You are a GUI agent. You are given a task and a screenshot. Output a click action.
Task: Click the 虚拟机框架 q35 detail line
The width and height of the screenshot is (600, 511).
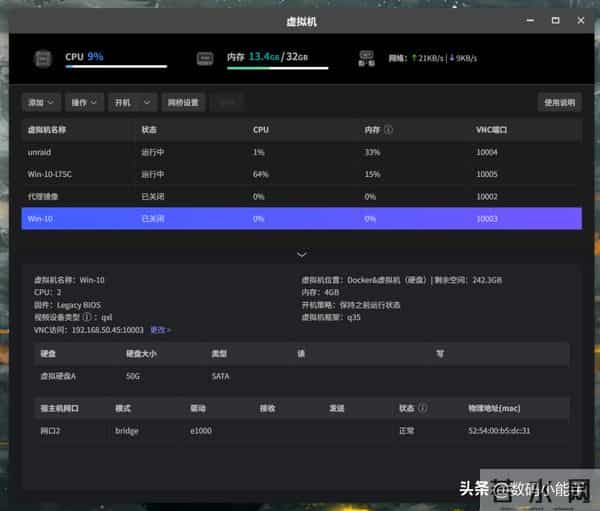pyautogui.click(x=331, y=317)
